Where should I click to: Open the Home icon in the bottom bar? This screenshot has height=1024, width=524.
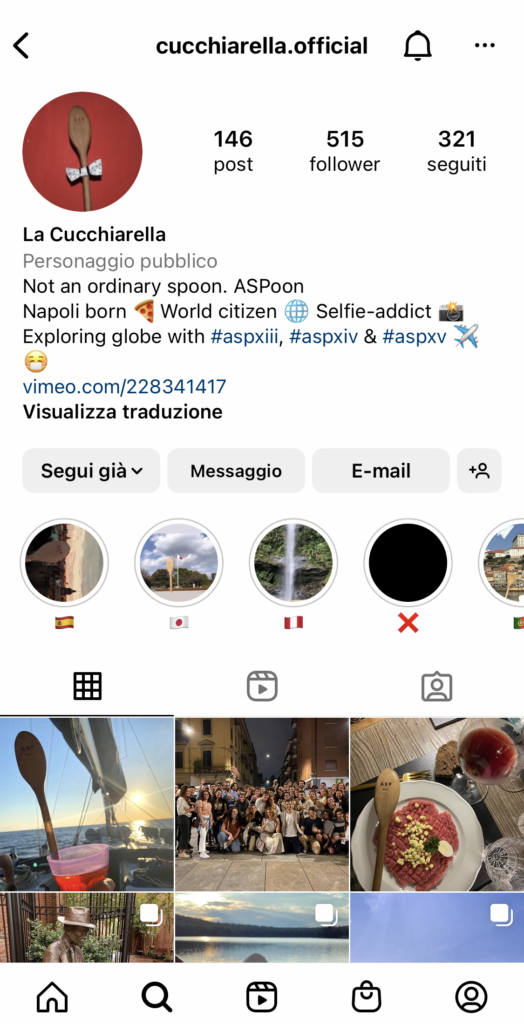click(x=52, y=997)
